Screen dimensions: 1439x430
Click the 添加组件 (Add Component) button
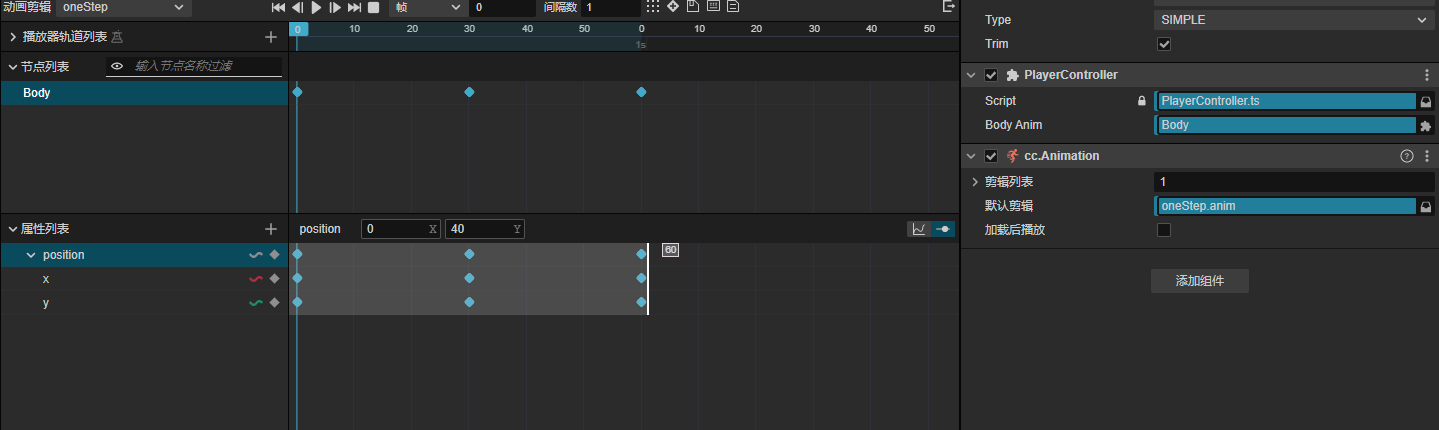pyautogui.click(x=1199, y=281)
